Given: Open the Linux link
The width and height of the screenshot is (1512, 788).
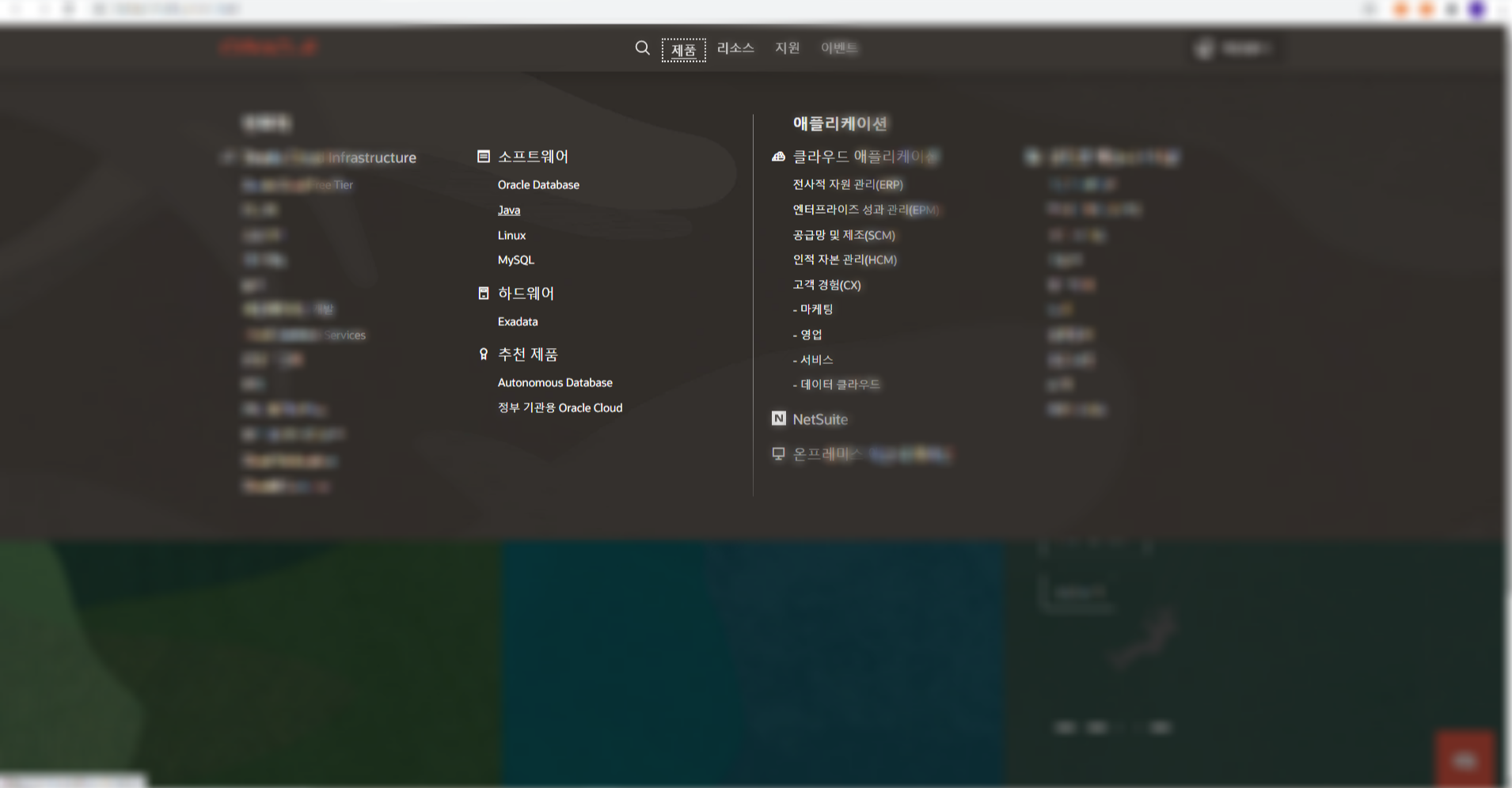Looking at the screenshot, I should [x=511, y=236].
